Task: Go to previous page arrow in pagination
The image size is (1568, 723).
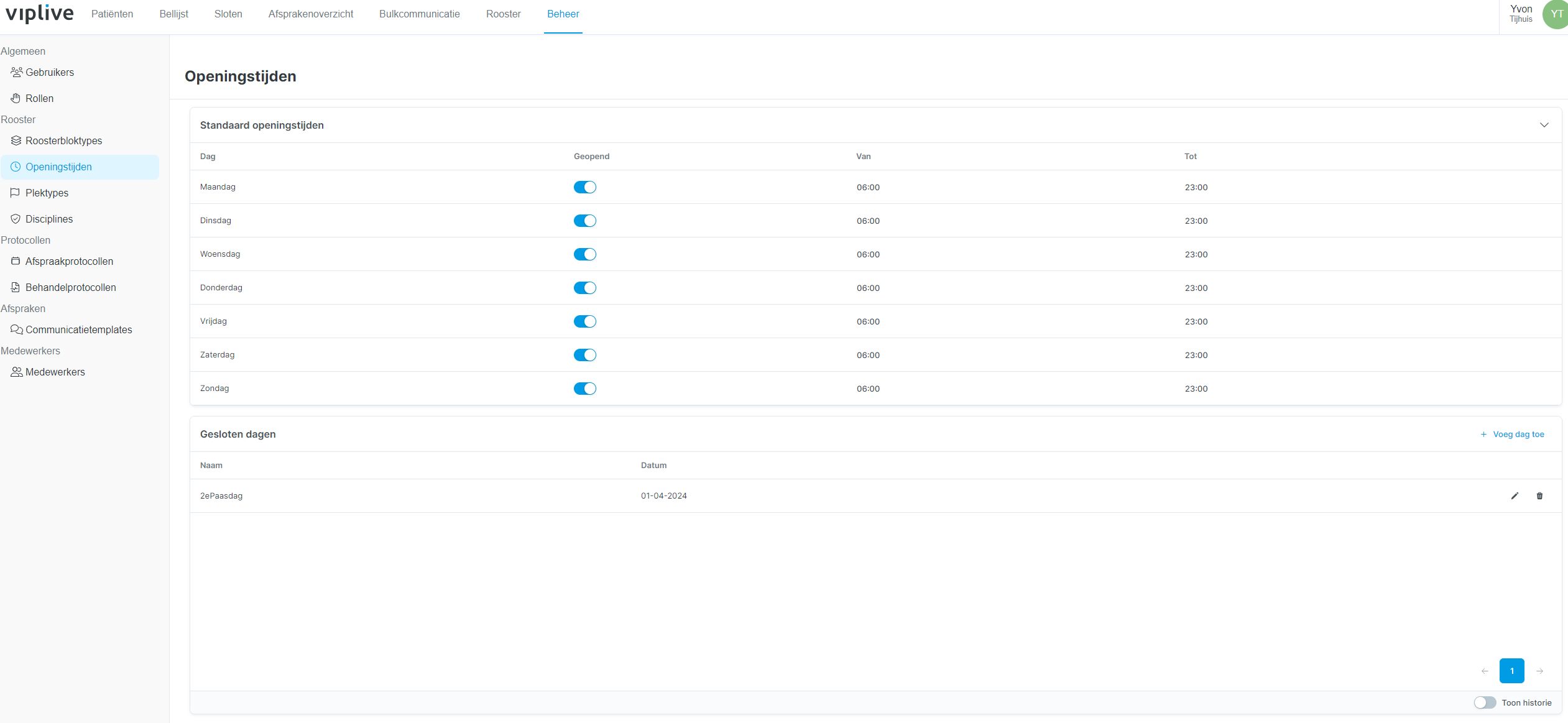Action: pyautogui.click(x=1485, y=671)
